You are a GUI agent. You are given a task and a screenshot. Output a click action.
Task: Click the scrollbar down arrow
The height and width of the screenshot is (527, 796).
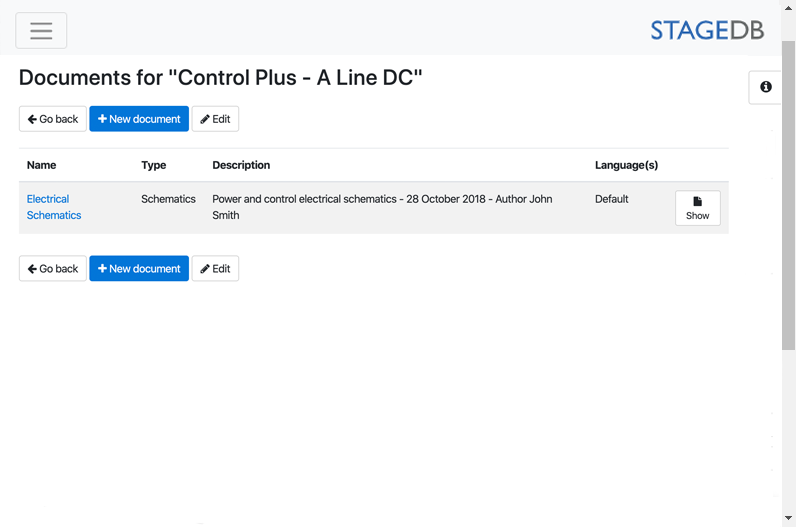[x=788, y=518]
